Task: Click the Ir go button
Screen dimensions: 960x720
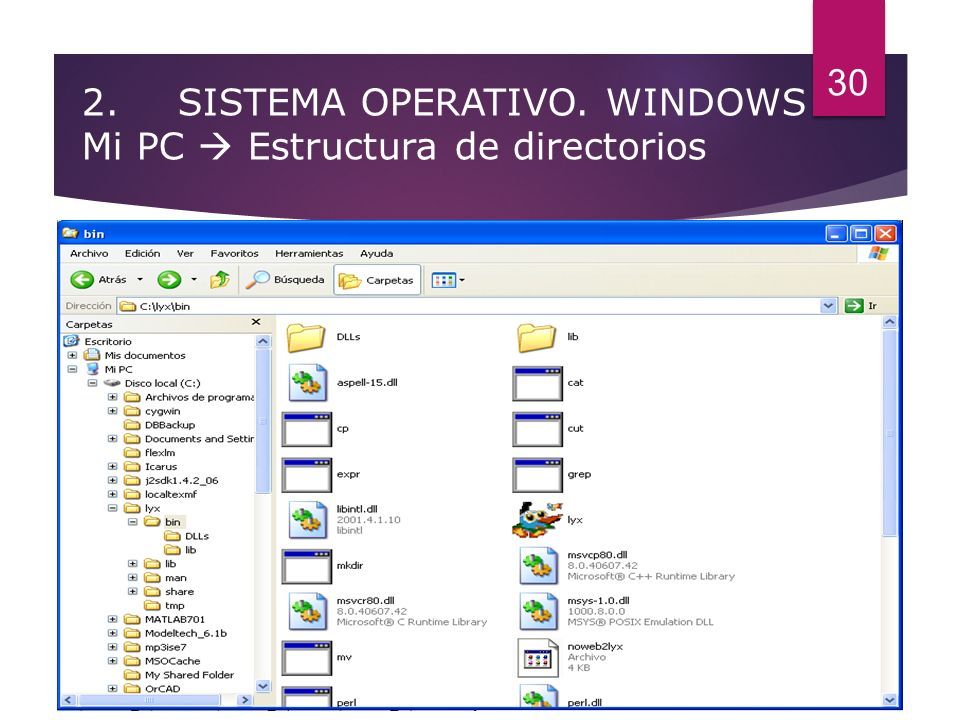Action: pyautogui.click(x=861, y=306)
